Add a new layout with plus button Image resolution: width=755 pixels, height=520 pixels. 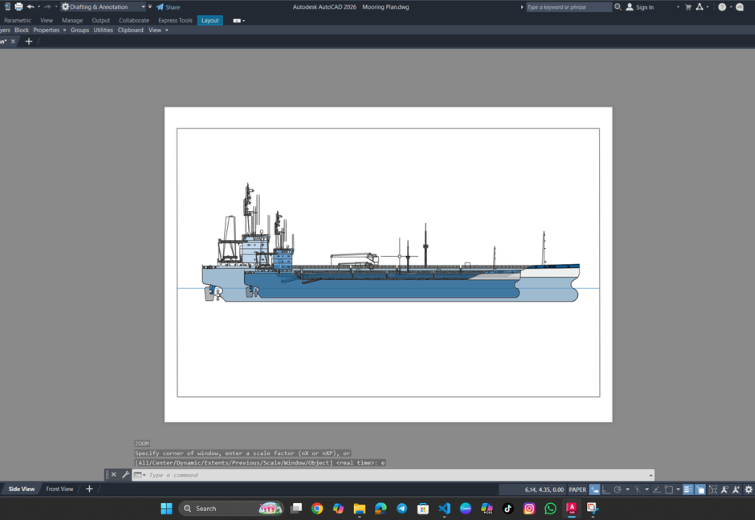89,489
